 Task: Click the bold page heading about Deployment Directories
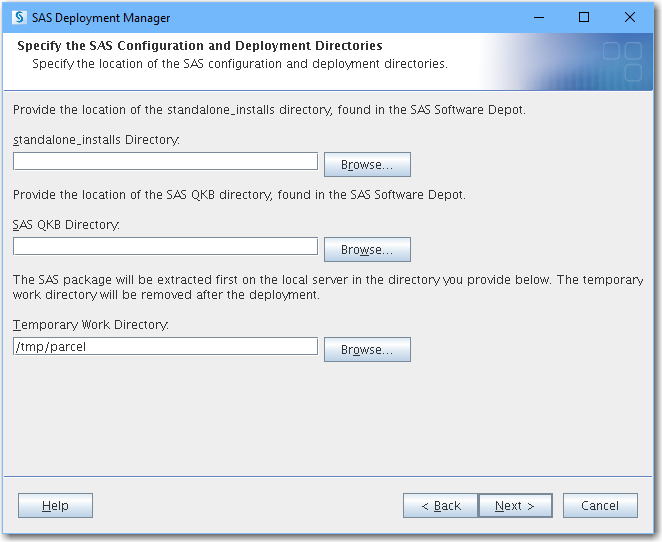coord(200,46)
